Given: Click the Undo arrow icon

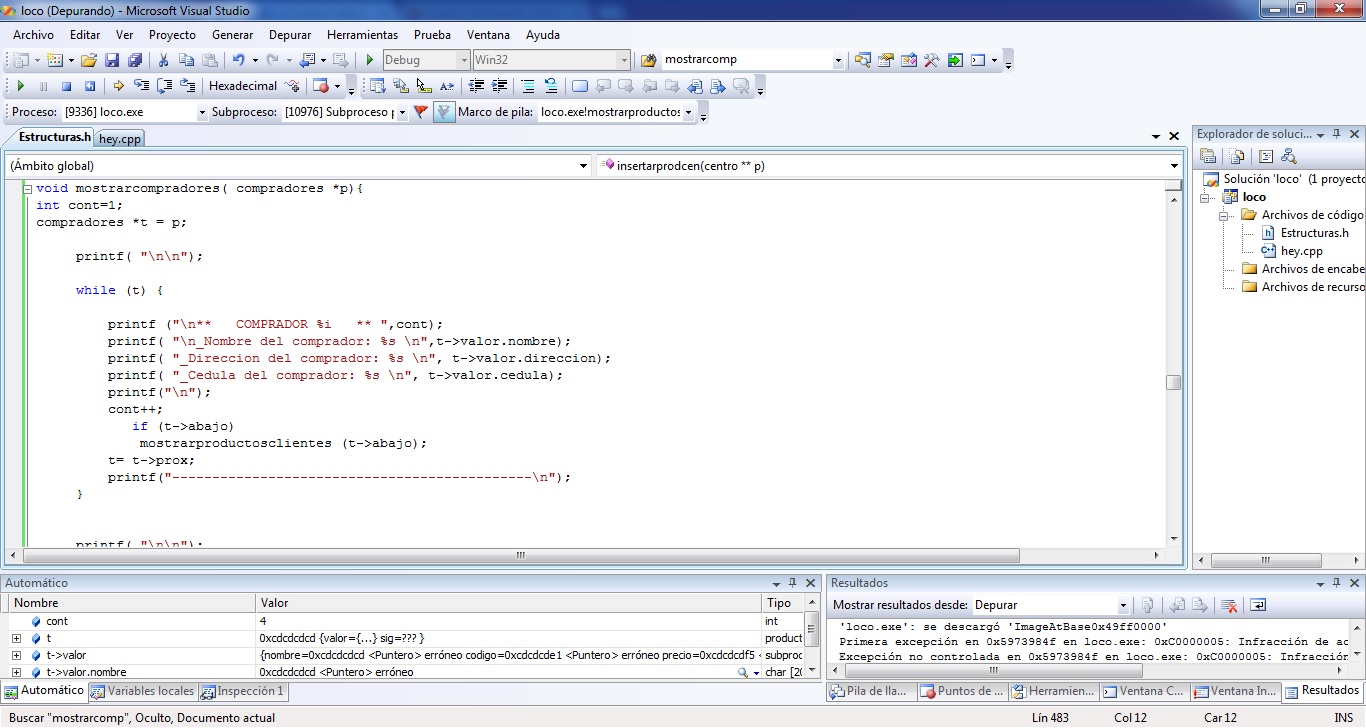Looking at the screenshot, I should coord(239,61).
